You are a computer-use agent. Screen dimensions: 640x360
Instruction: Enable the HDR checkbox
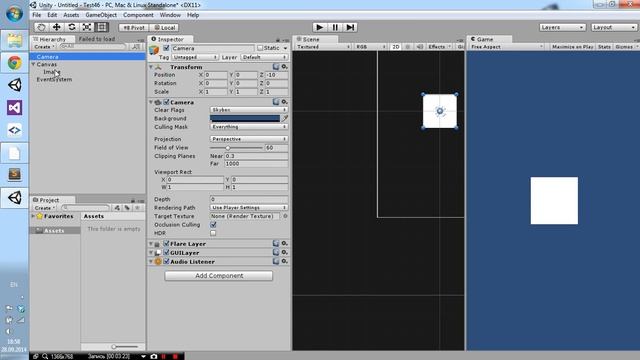coord(213,233)
